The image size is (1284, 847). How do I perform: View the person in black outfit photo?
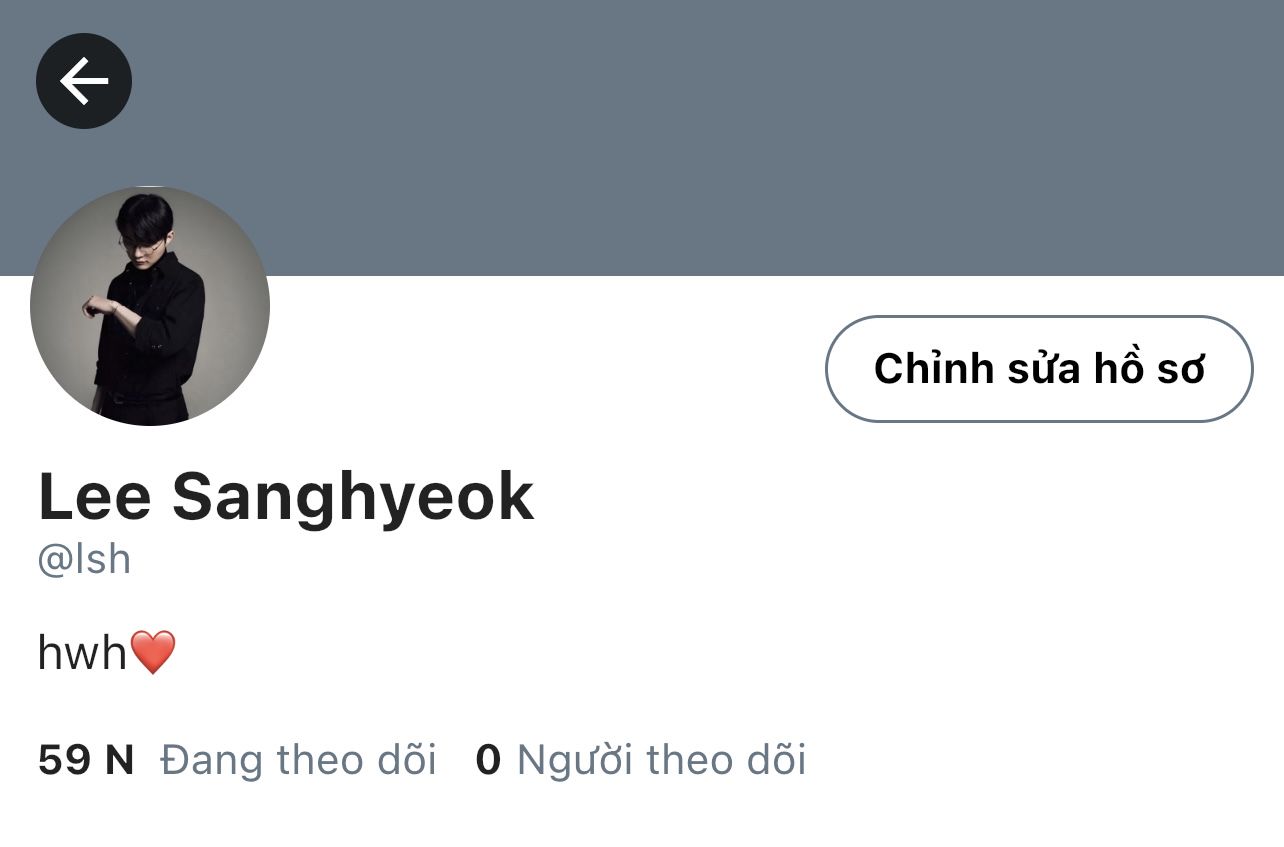pyautogui.click(x=150, y=306)
